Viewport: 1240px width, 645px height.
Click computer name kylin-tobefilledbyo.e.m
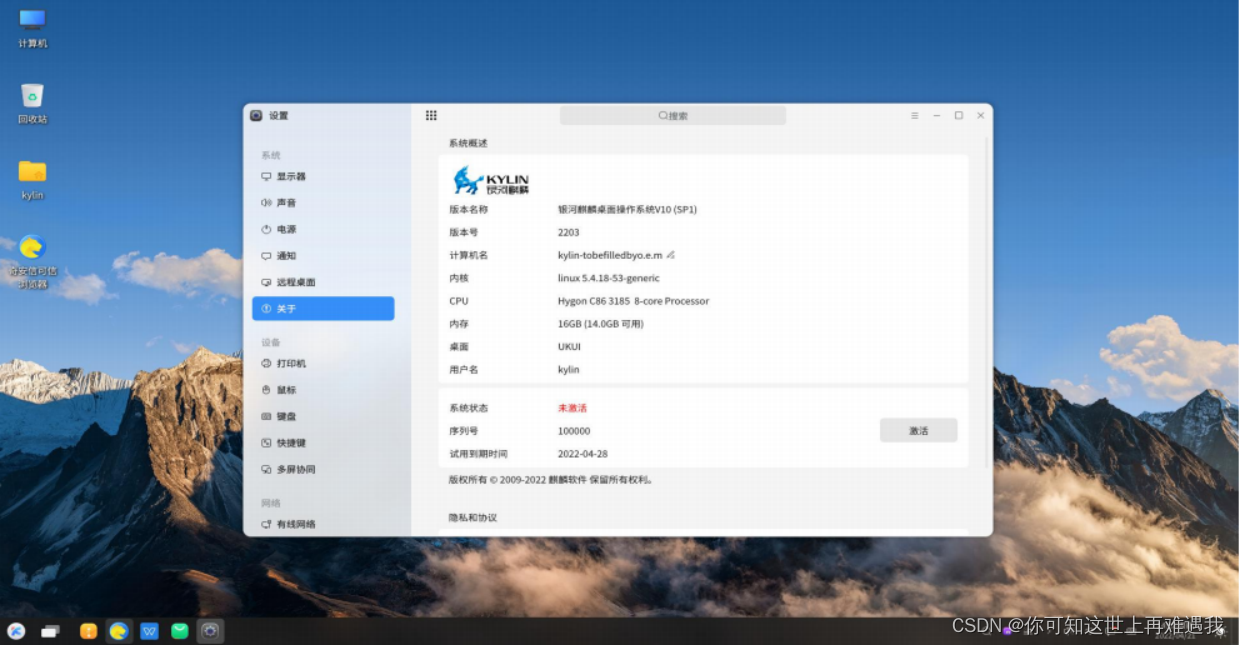click(610, 255)
